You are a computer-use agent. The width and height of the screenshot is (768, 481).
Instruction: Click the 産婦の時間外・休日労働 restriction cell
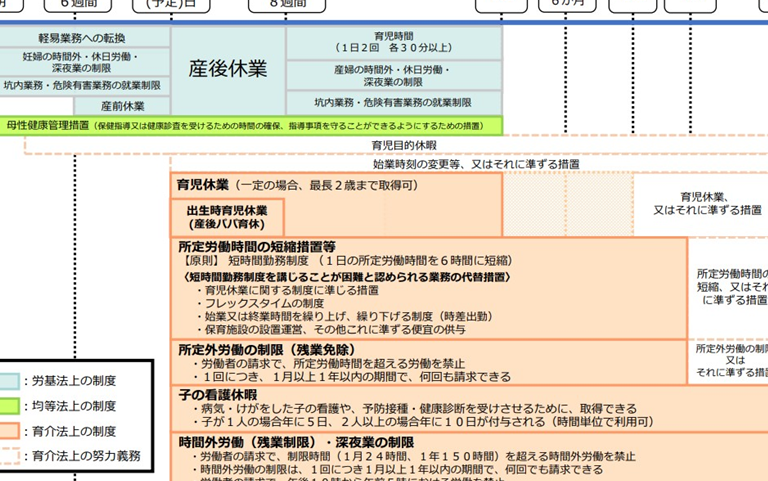(393, 76)
